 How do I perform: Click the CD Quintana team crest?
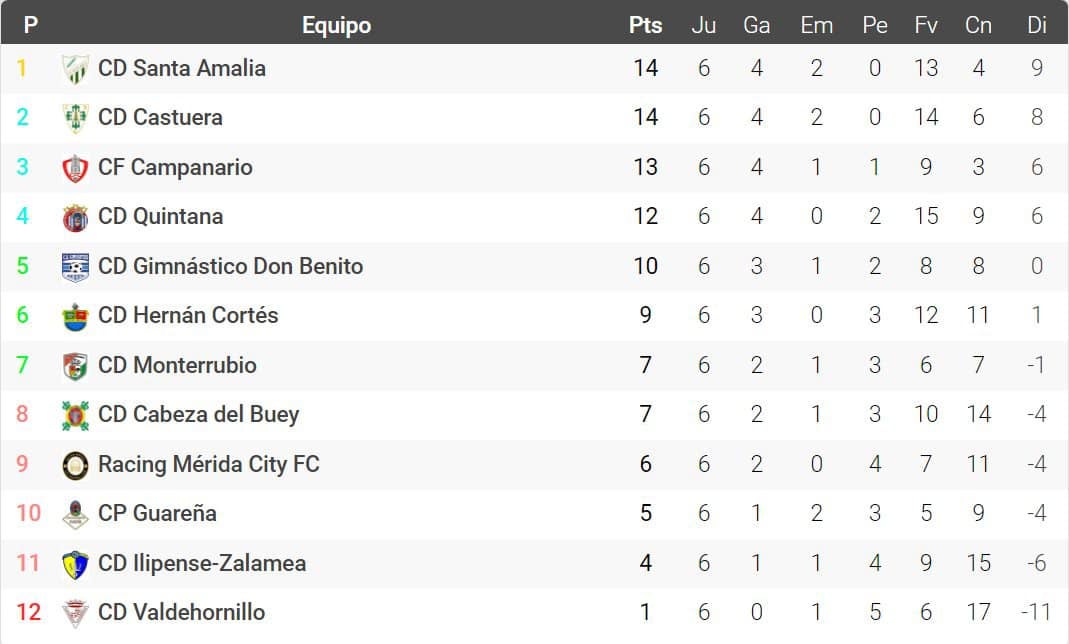(75, 217)
